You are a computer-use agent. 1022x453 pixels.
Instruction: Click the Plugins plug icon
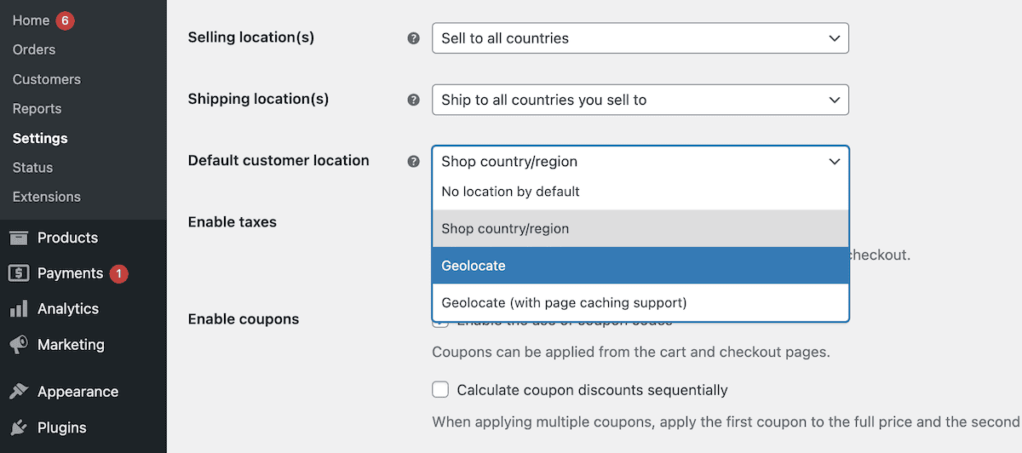pos(18,428)
